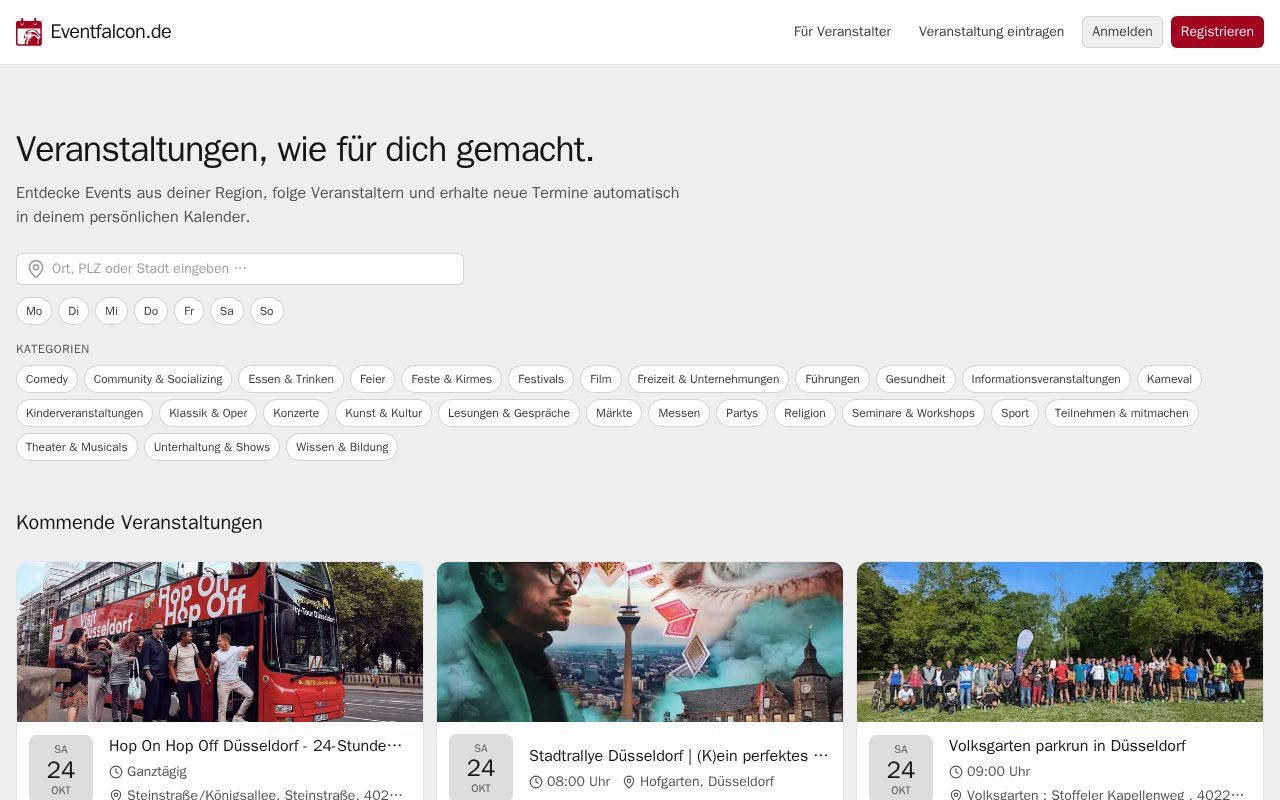The image size is (1280, 800).
Task: Click the Anmelden button
Action: 1122,32
